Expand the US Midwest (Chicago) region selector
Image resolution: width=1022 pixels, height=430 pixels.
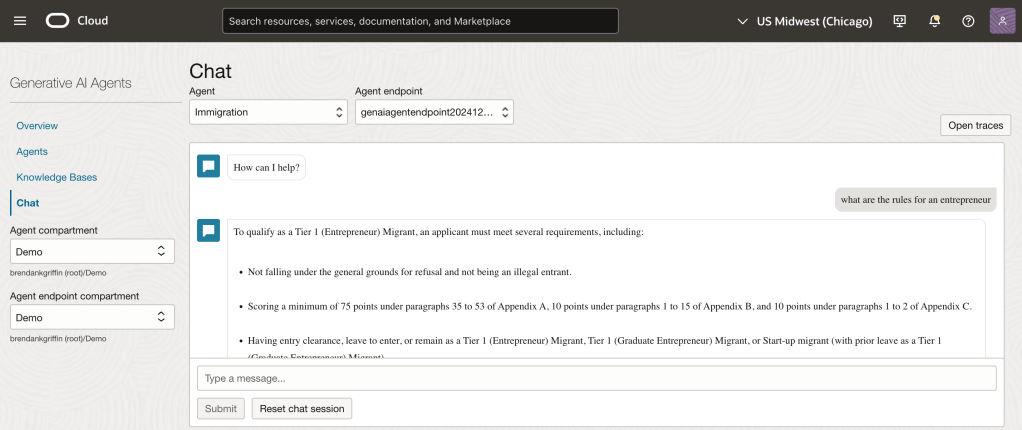[804, 21]
